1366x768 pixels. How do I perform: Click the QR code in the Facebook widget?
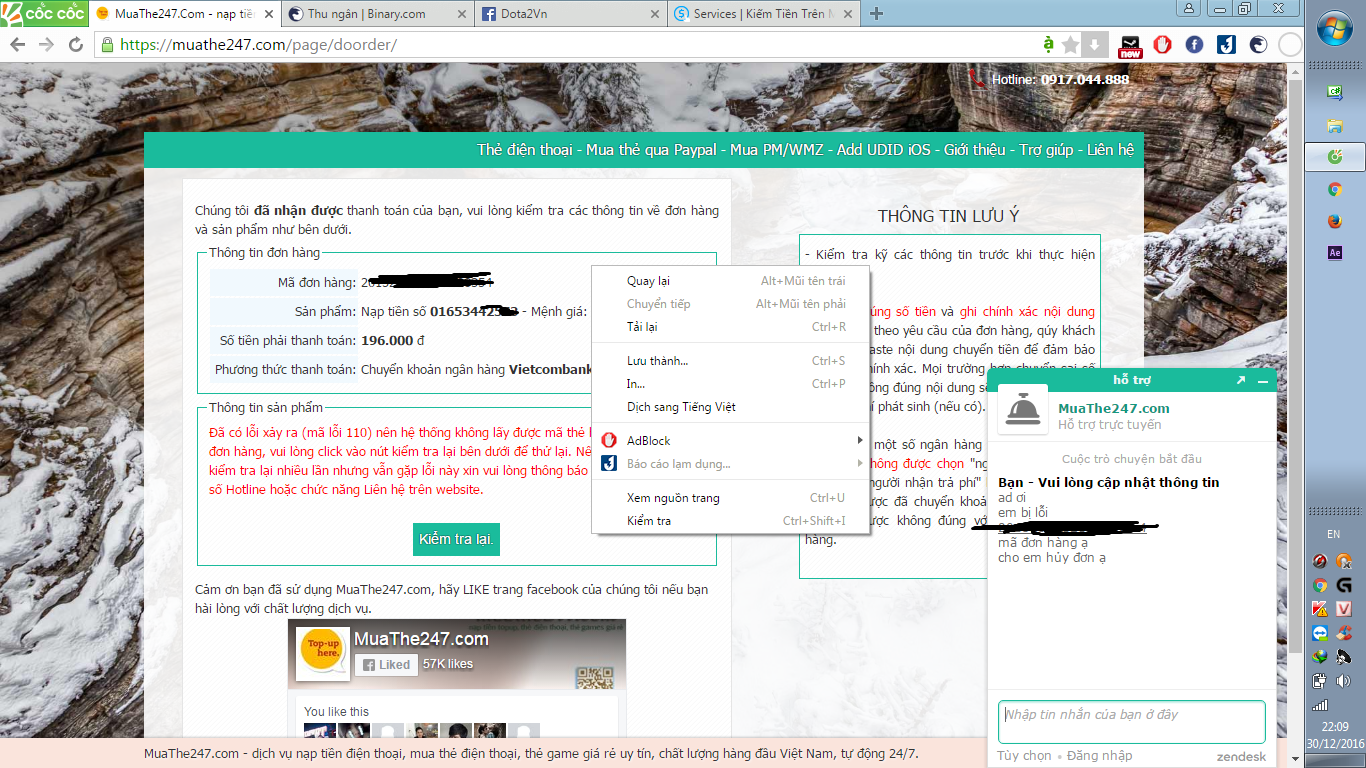pyautogui.click(x=594, y=678)
